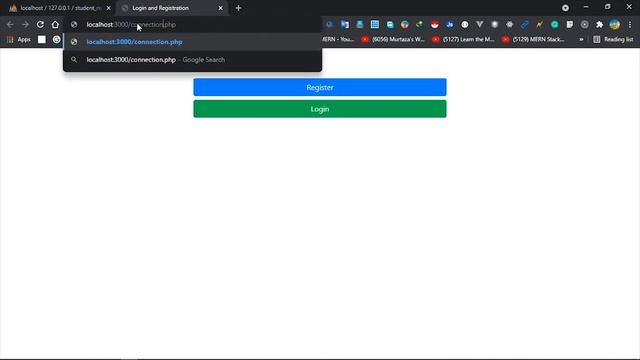The image size is (640, 360).
Task: Open the Chrome profile avatar
Action: tap(615, 24)
